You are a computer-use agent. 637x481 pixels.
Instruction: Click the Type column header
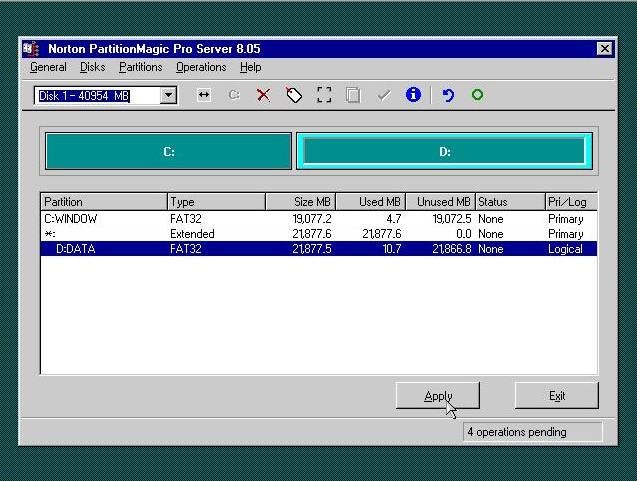[217, 202]
